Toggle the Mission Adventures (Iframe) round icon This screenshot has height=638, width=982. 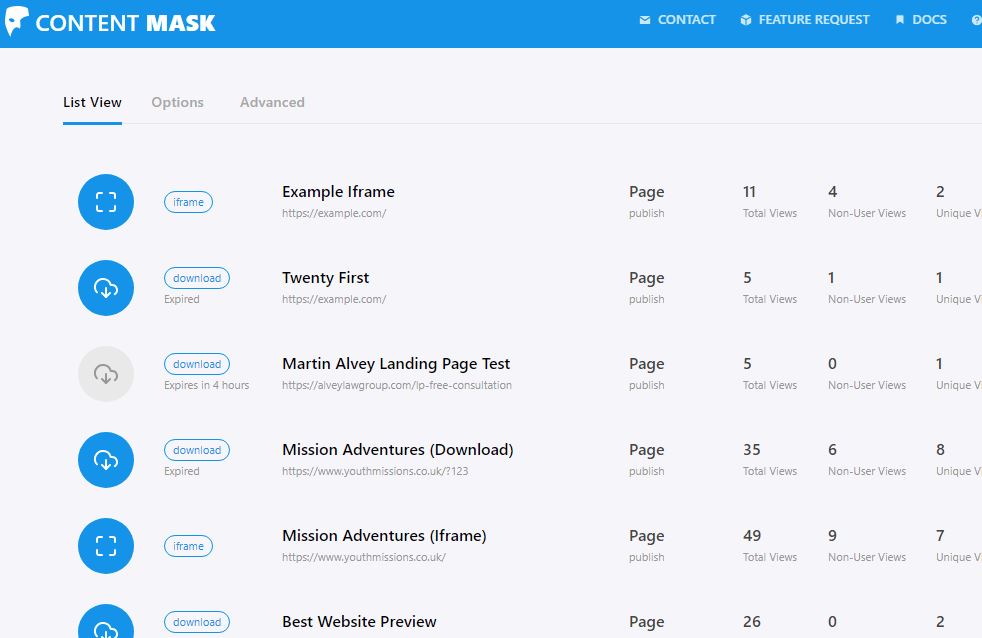click(x=106, y=546)
